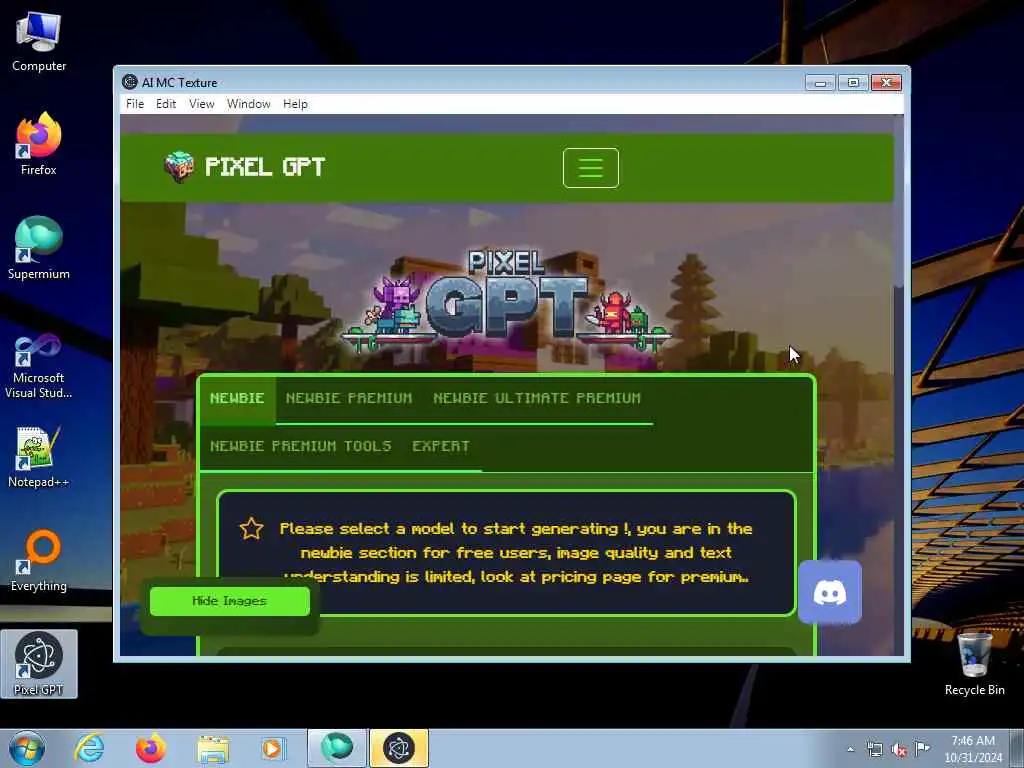Screen dimensions: 1024x768
Task: Select the Newbie tab
Action: point(237,398)
